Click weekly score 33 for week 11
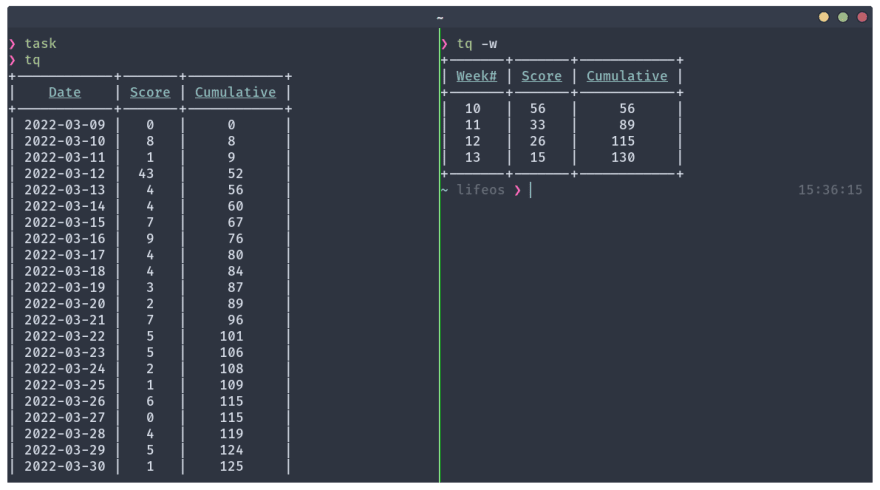The image size is (880, 490). pyautogui.click(x=538, y=125)
